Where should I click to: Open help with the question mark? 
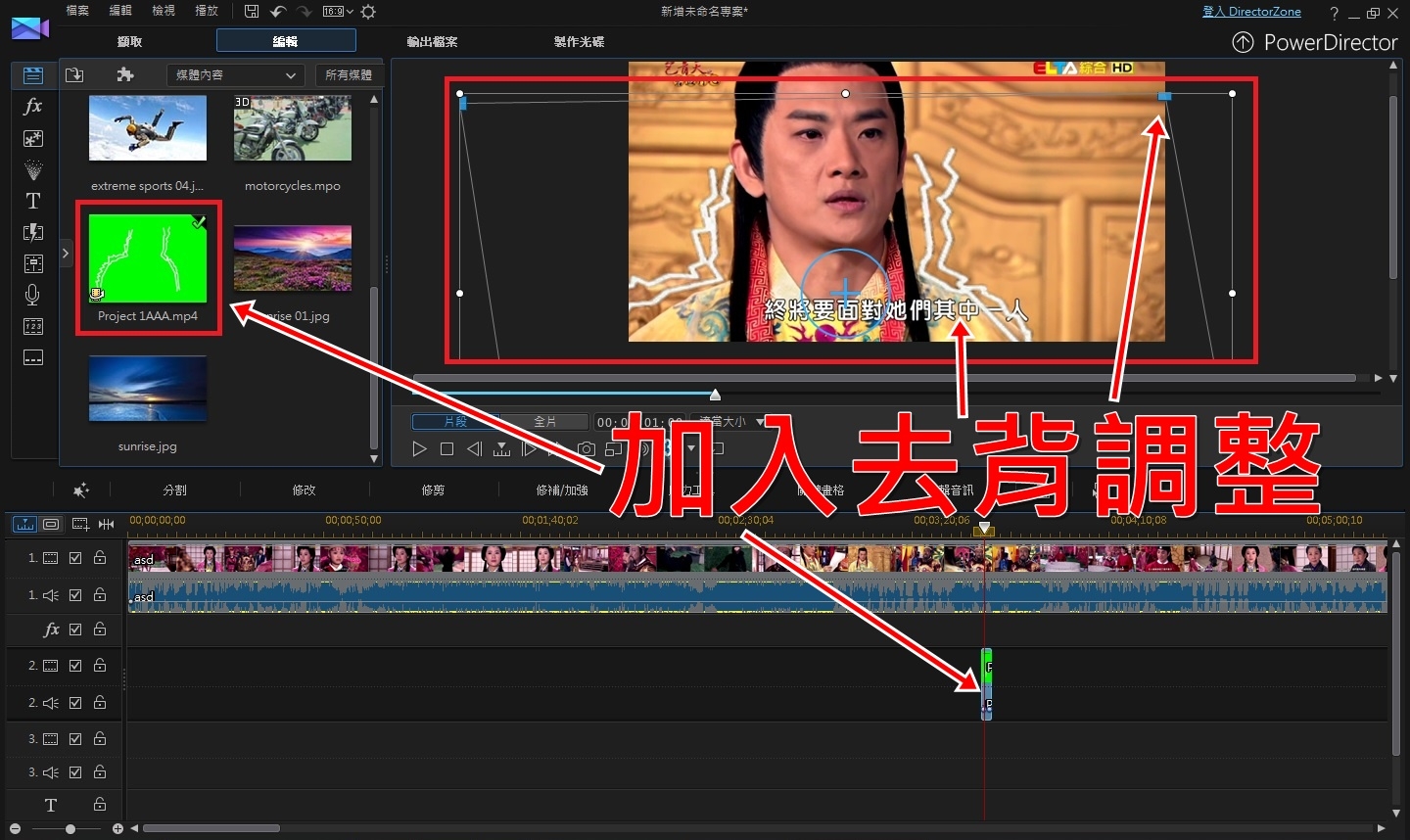pos(1334,13)
